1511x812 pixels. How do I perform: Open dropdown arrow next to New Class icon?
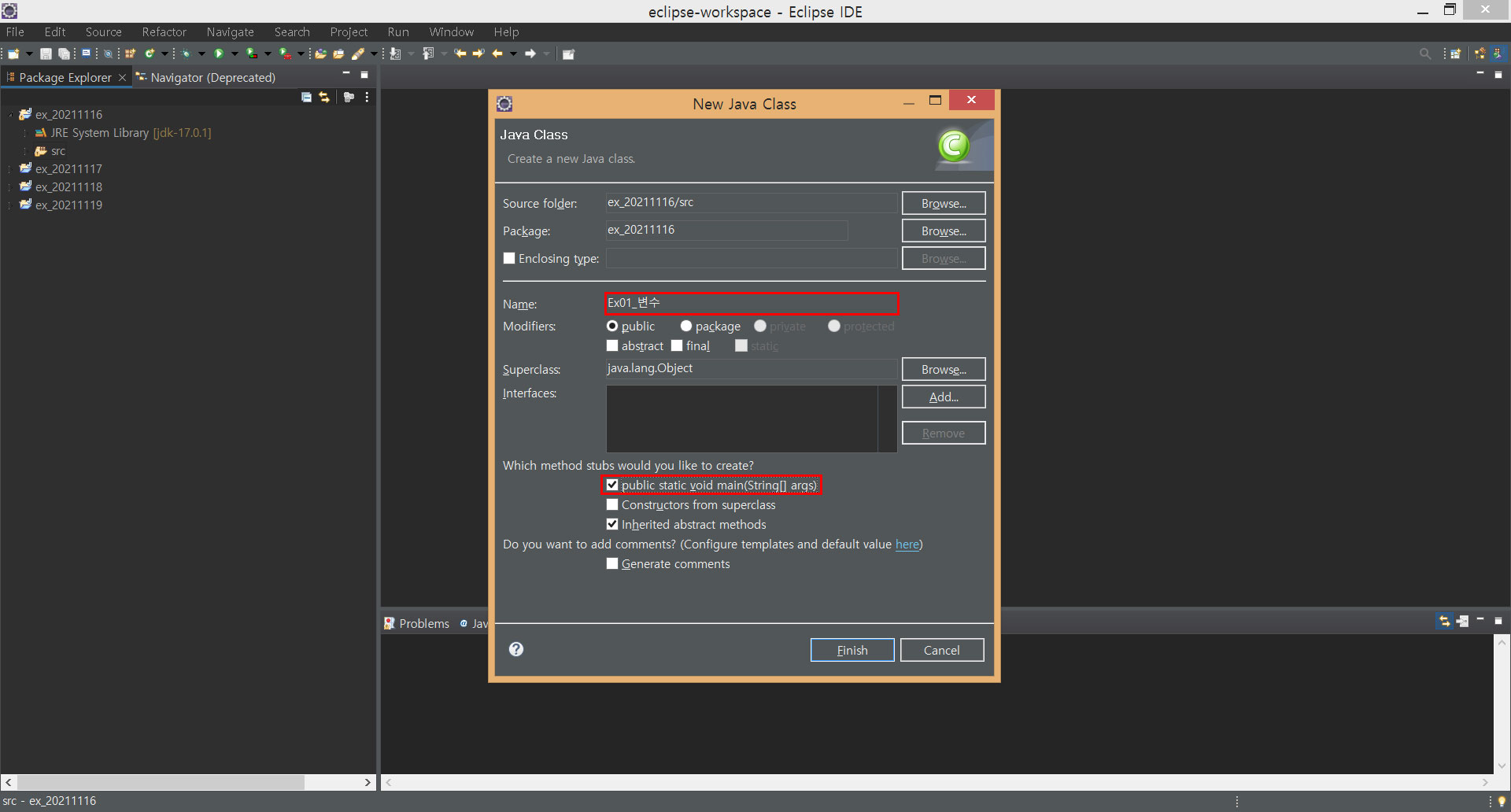pyautogui.click(x=164, y=54)
